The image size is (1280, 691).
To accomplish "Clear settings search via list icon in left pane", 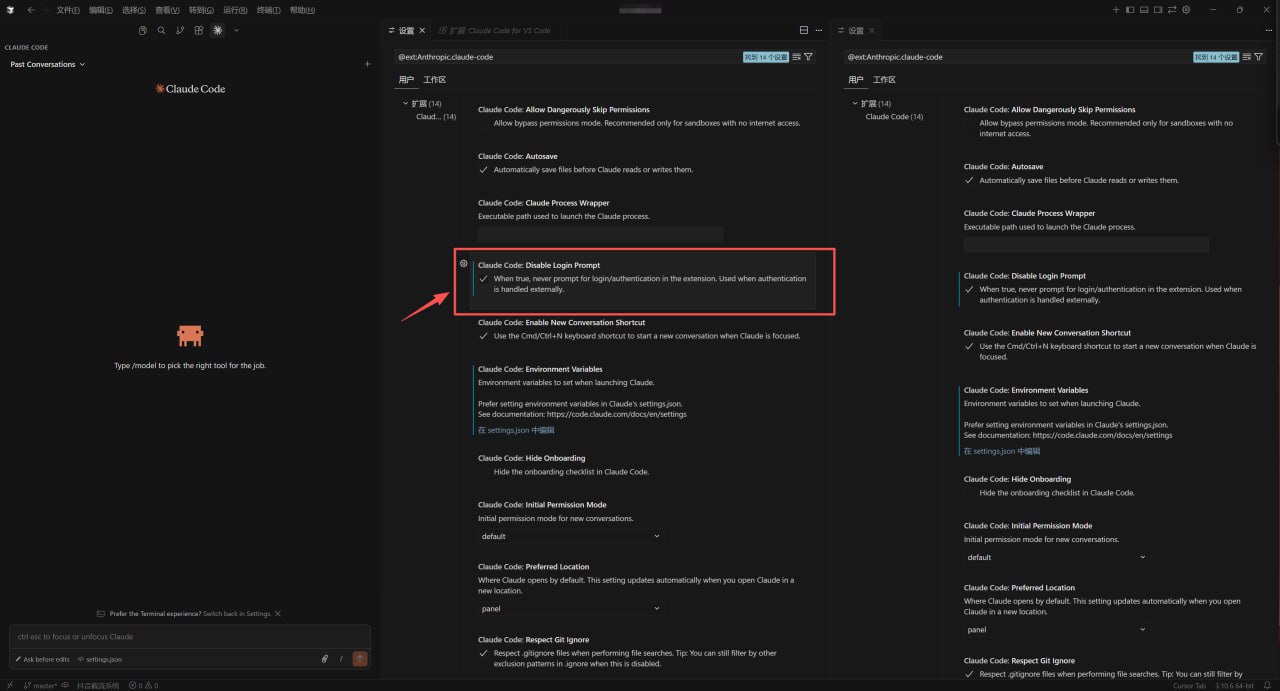I will (797, 57).
